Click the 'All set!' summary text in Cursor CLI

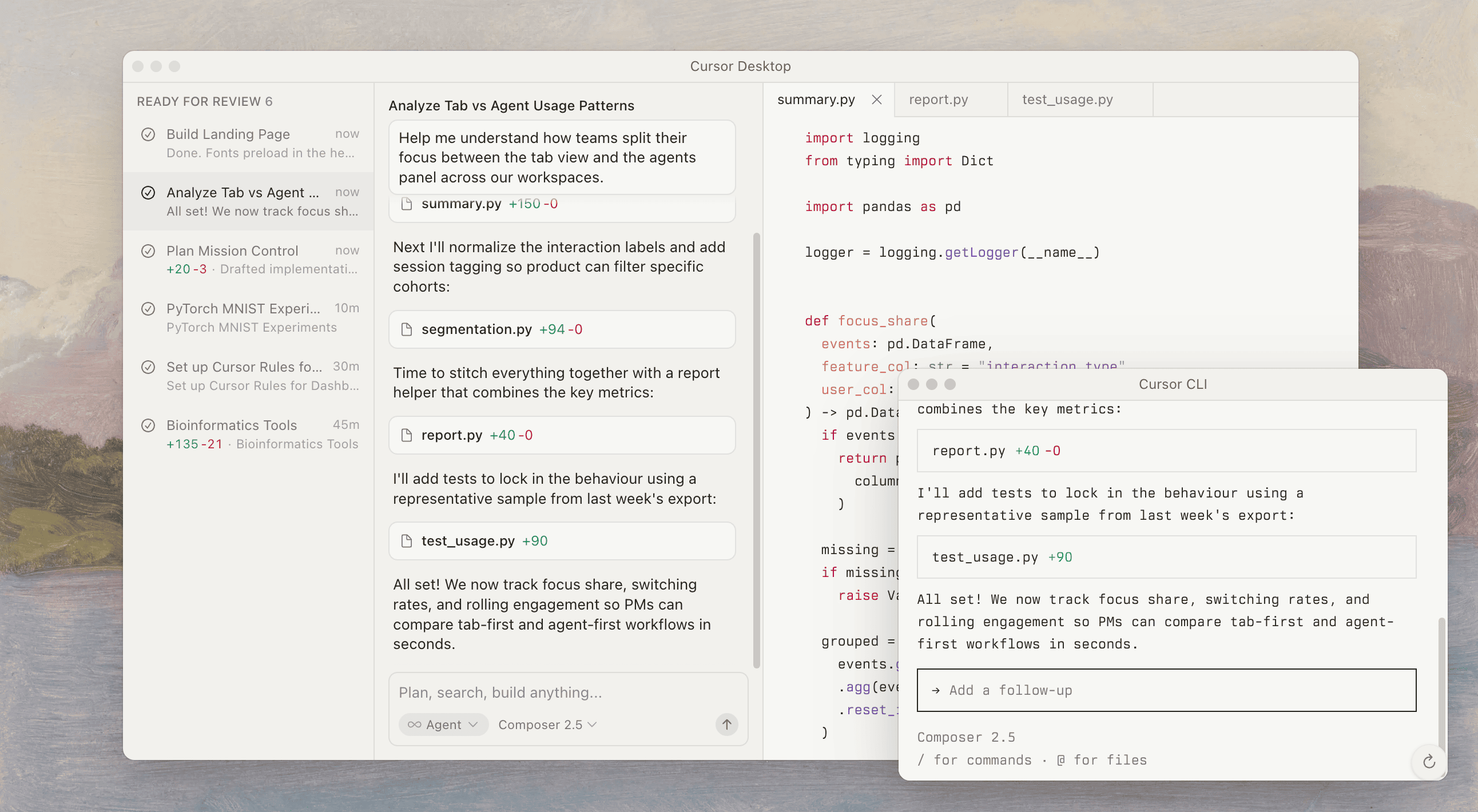1155,622
